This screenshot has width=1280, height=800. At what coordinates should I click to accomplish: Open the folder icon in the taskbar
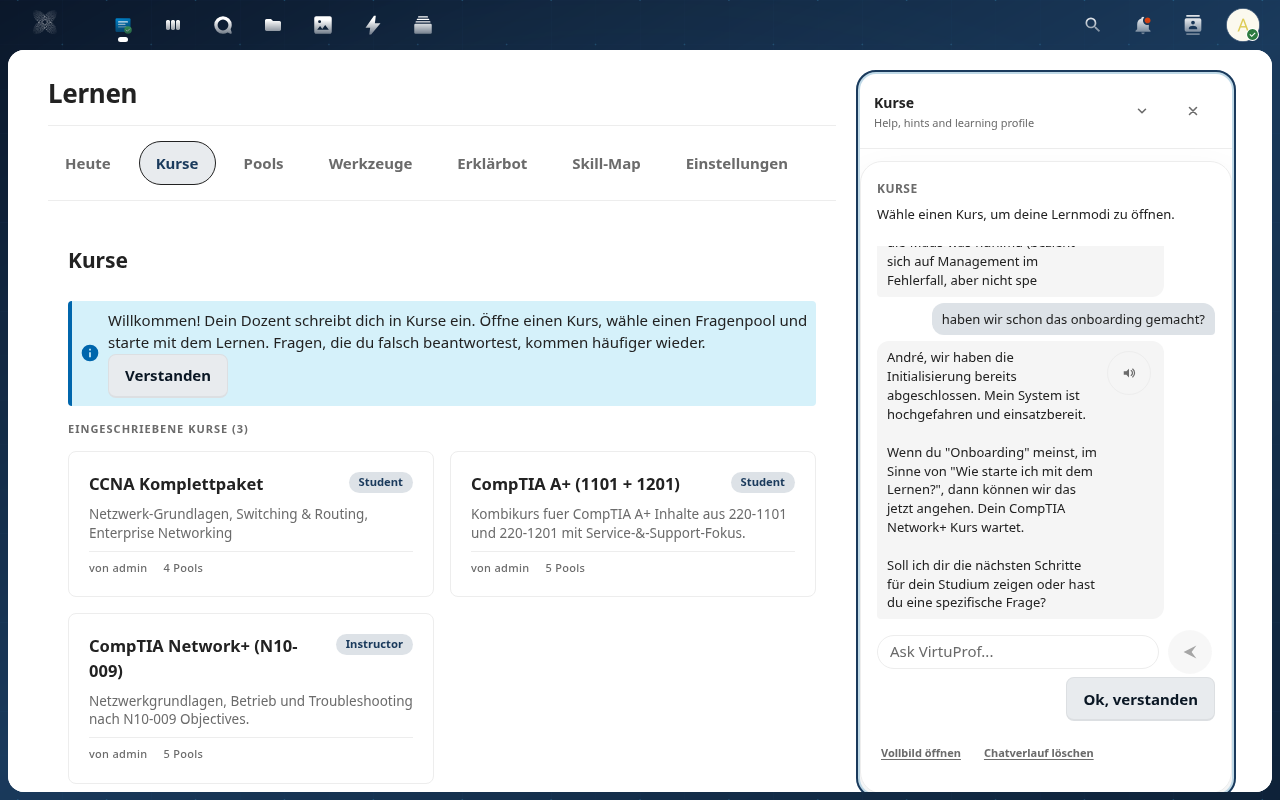pos(273,25)
